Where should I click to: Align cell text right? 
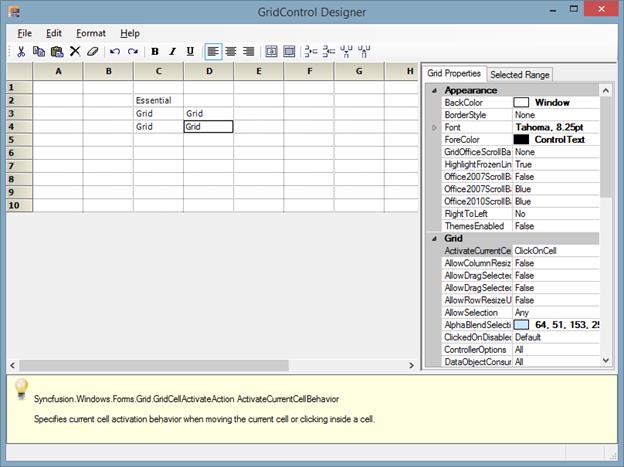[x=249, y=51]
